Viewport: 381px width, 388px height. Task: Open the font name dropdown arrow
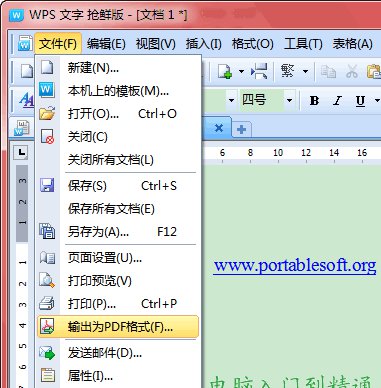click(231, 100)
